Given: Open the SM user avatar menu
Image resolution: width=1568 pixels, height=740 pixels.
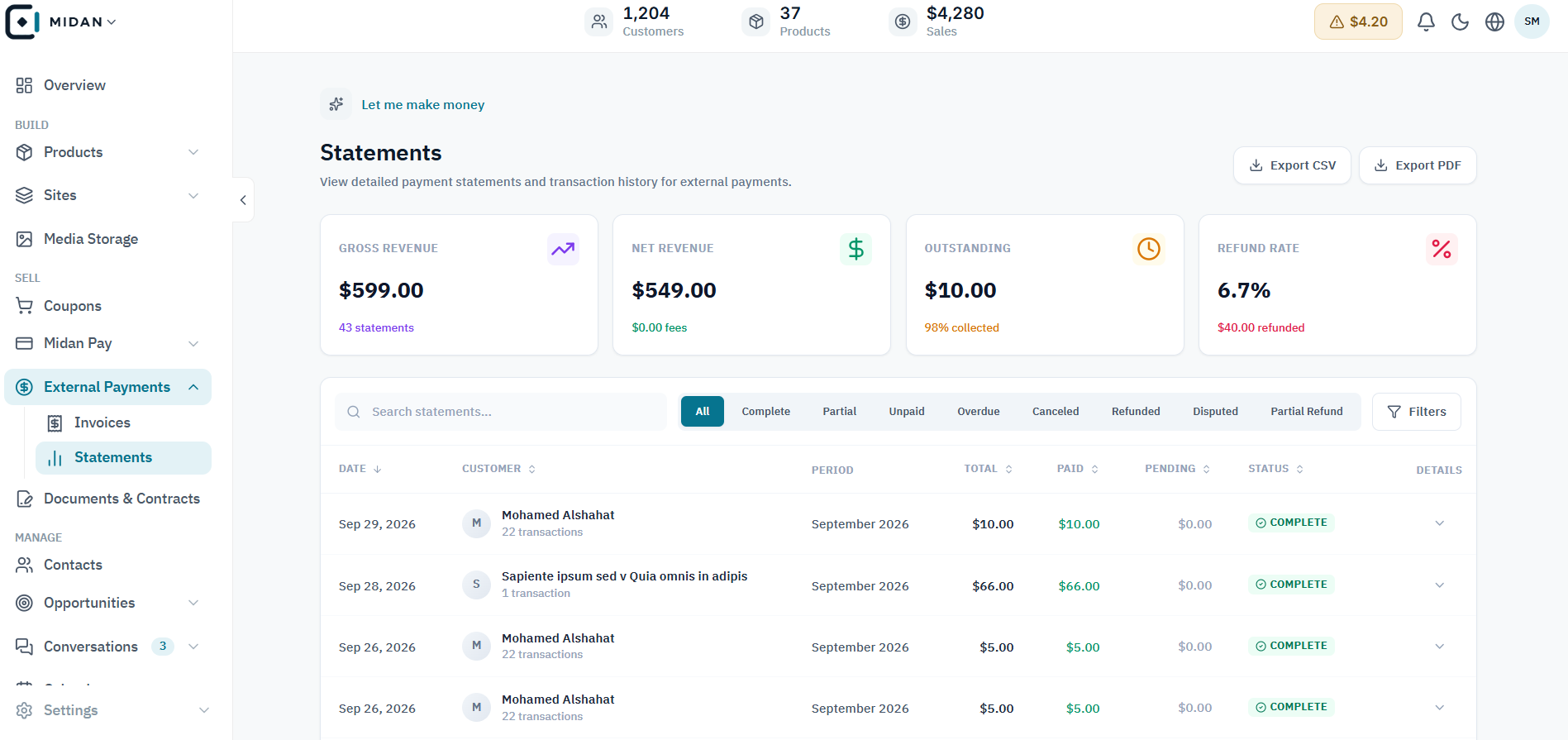Looking at the screenshot, I should click(1532, 21).
